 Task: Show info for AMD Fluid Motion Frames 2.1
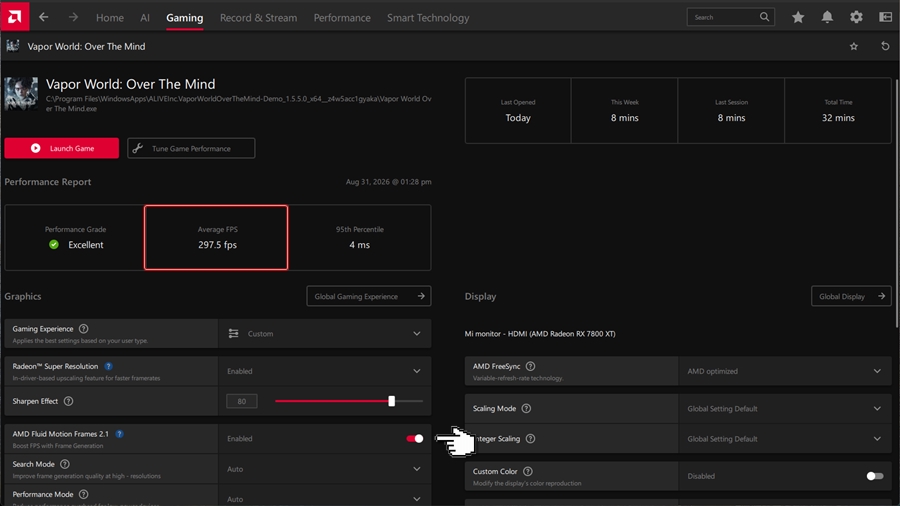pos(119,434)
